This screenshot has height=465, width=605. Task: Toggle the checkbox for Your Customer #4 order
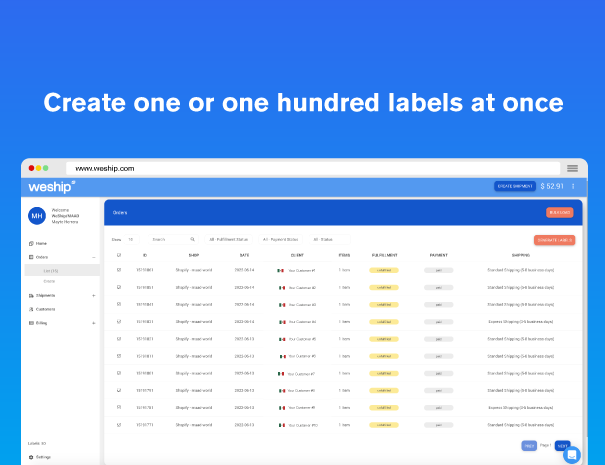click(x=119, y=321)
